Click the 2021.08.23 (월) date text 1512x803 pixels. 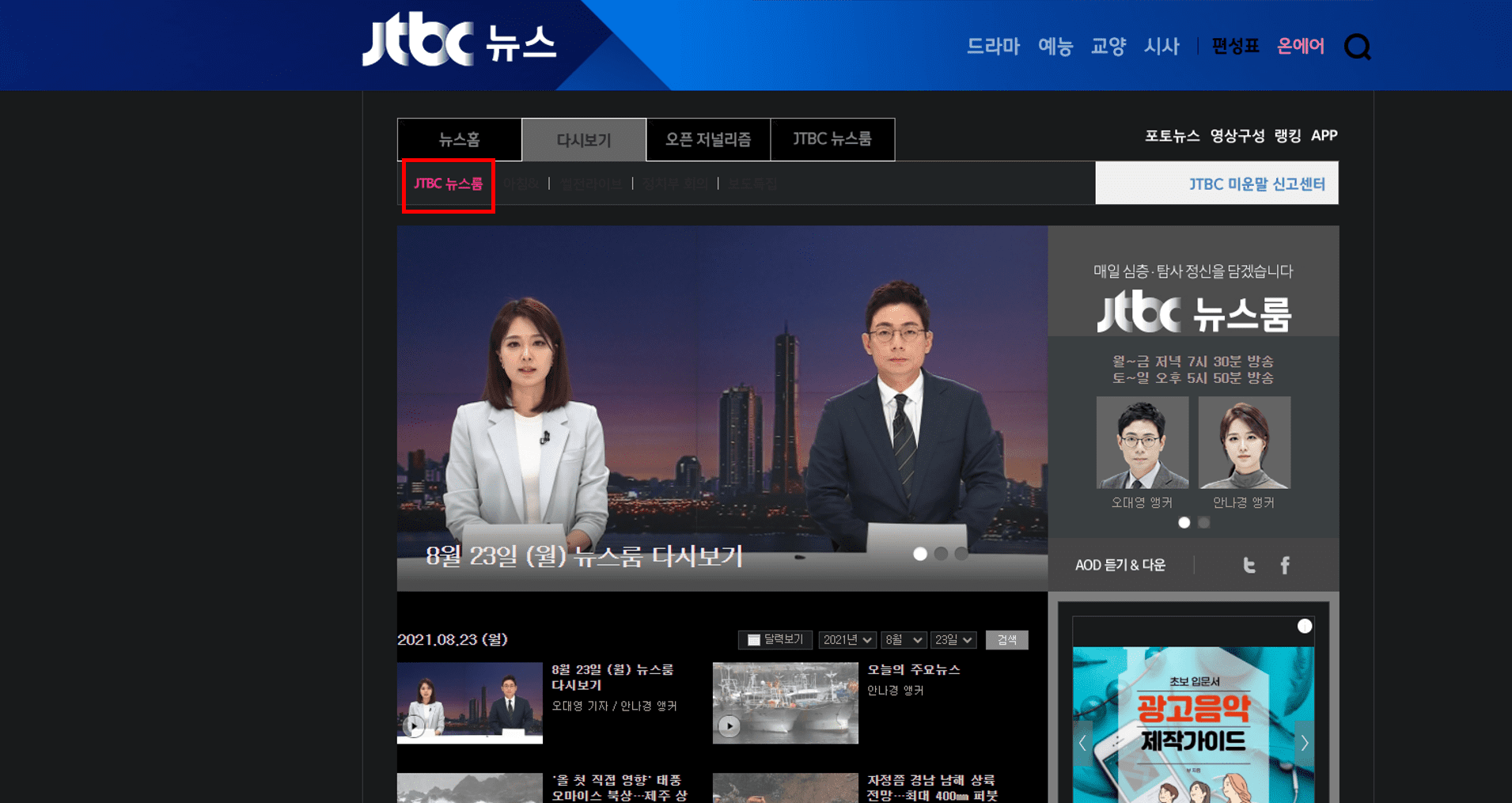tap(452, 639)
